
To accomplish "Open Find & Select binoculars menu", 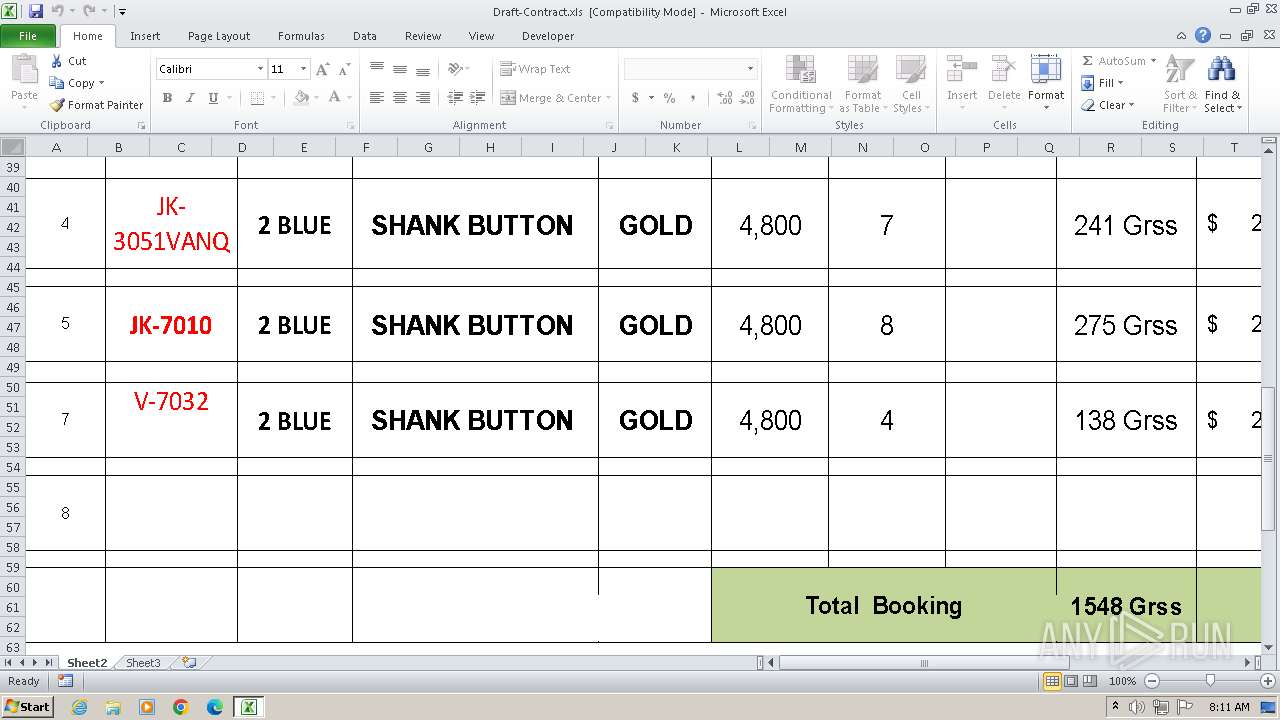I will 1221,84.
